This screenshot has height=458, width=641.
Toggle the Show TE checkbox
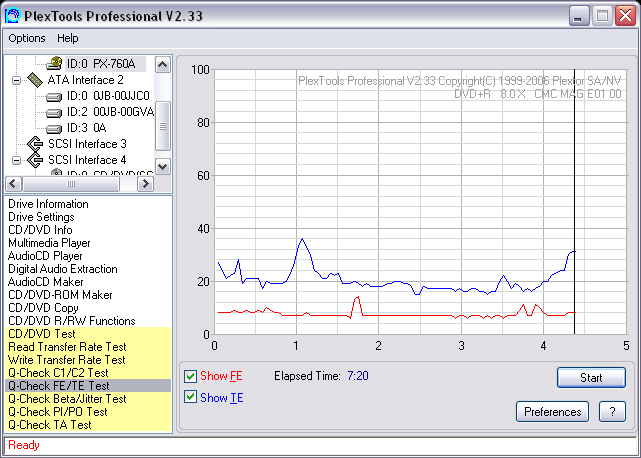[x=190, y=397]
